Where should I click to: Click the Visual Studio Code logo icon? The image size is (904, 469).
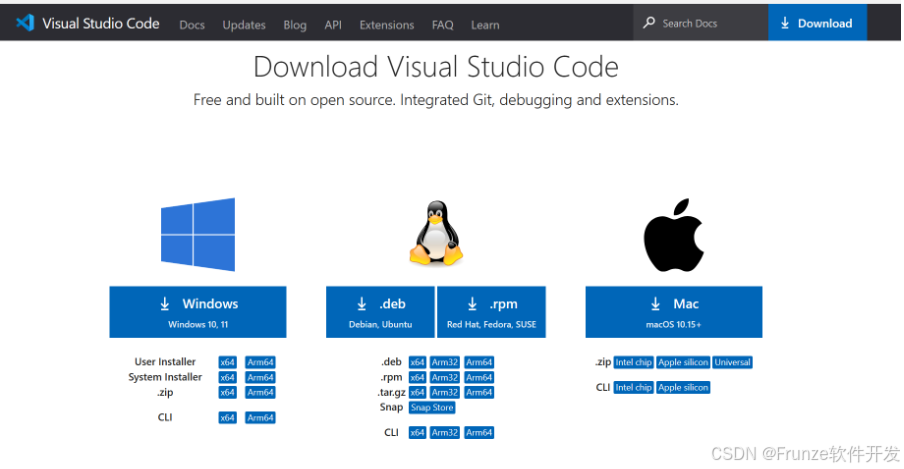[25, 23]
